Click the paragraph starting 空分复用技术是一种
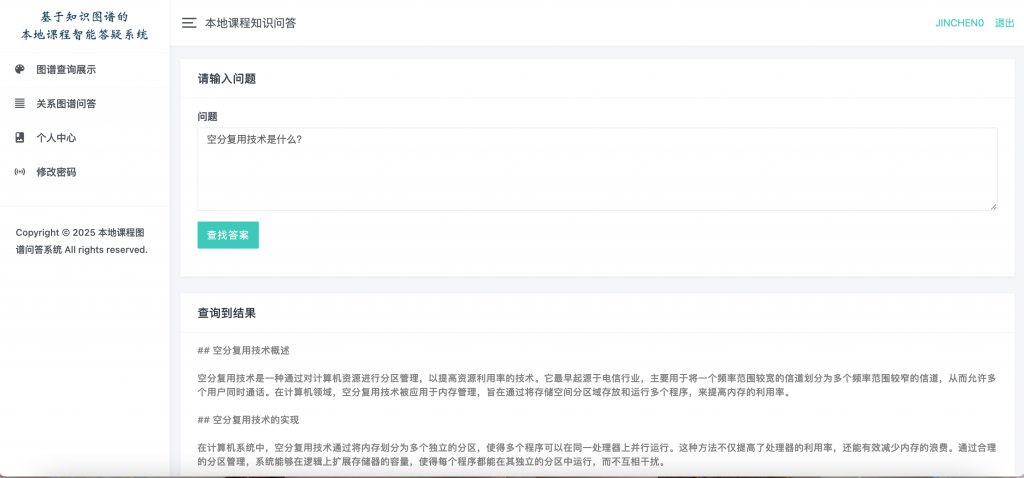 597,385
